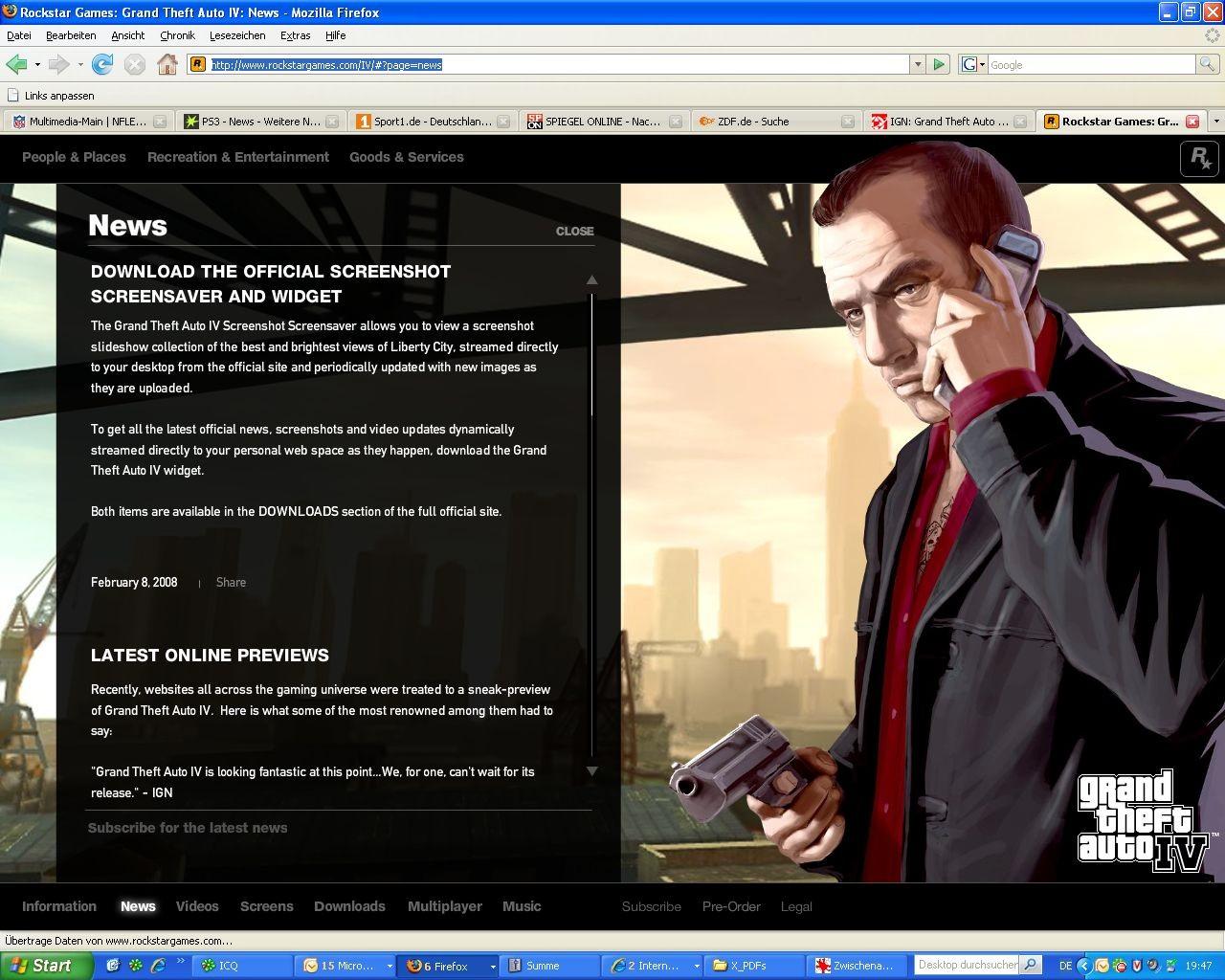1225x980 pixels.
Task: Open the ICQ taskbar button
Action: coord(242,966)
